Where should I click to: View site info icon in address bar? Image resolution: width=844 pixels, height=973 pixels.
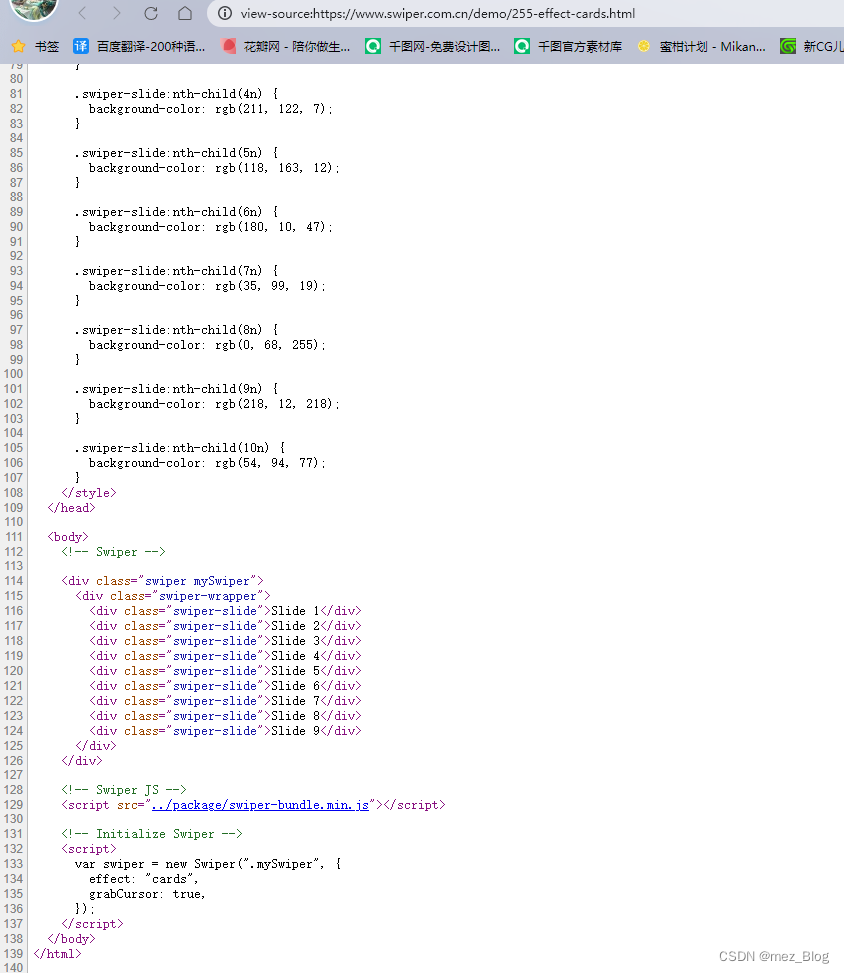[x=225, y=13]
